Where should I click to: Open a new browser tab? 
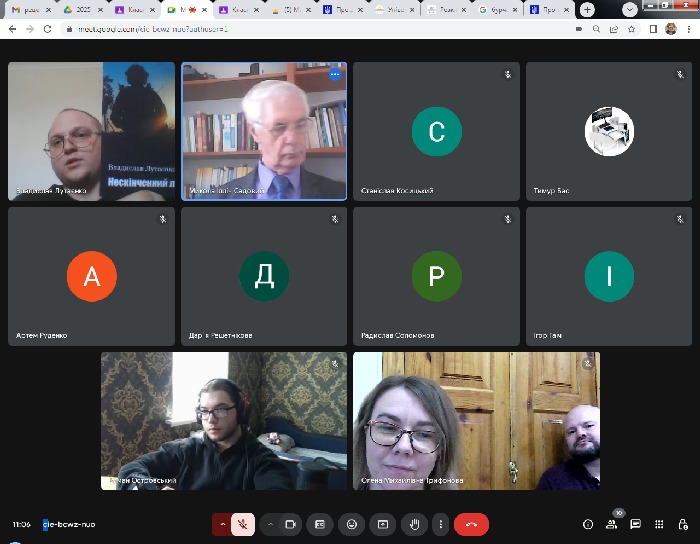[x=587, y=9]
